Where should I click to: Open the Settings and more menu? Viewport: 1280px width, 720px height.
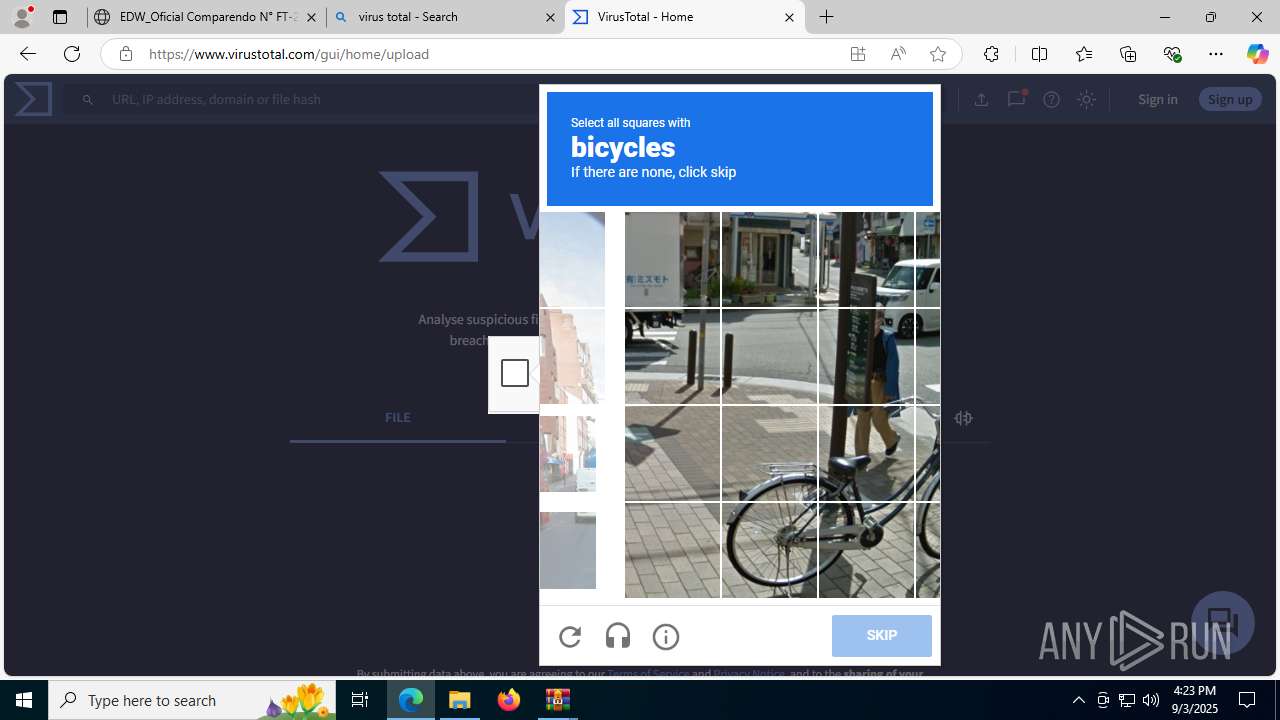(x=1216, y=54)
